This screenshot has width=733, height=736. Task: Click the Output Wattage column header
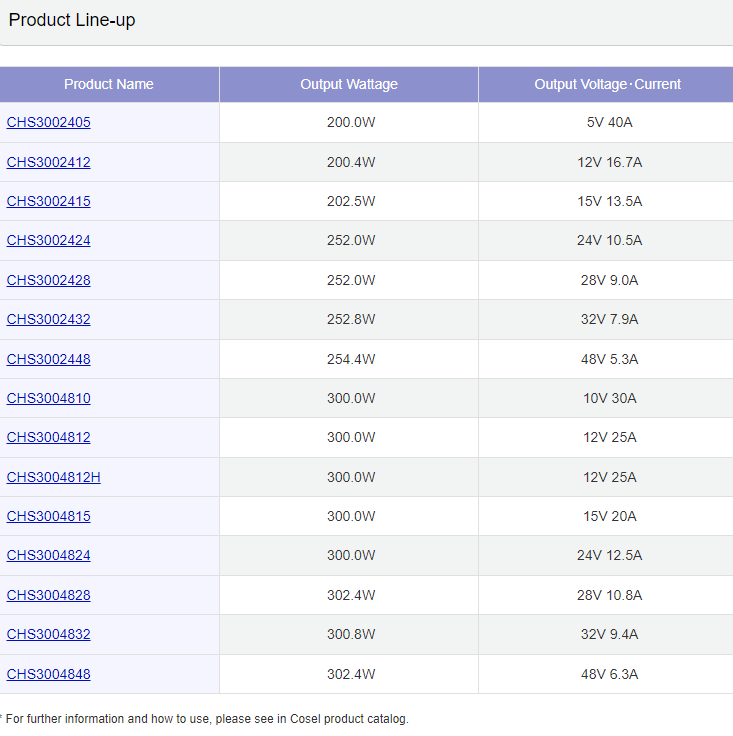tap(349, 84)
